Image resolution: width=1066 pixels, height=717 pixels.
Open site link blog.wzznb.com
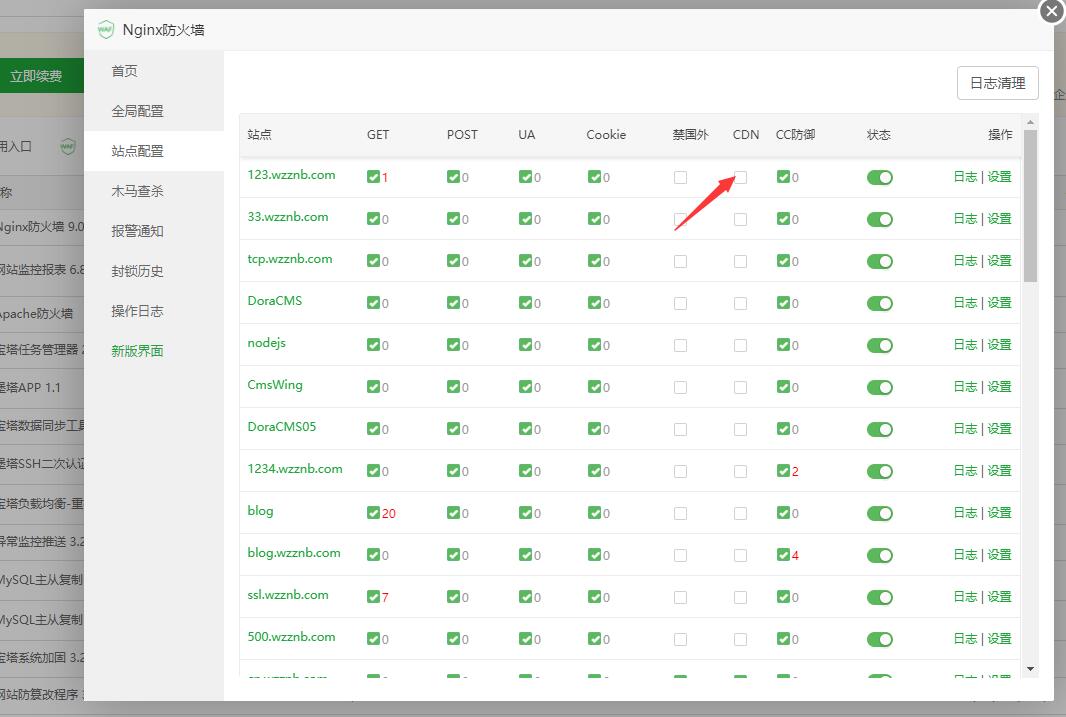pos(294,553)
